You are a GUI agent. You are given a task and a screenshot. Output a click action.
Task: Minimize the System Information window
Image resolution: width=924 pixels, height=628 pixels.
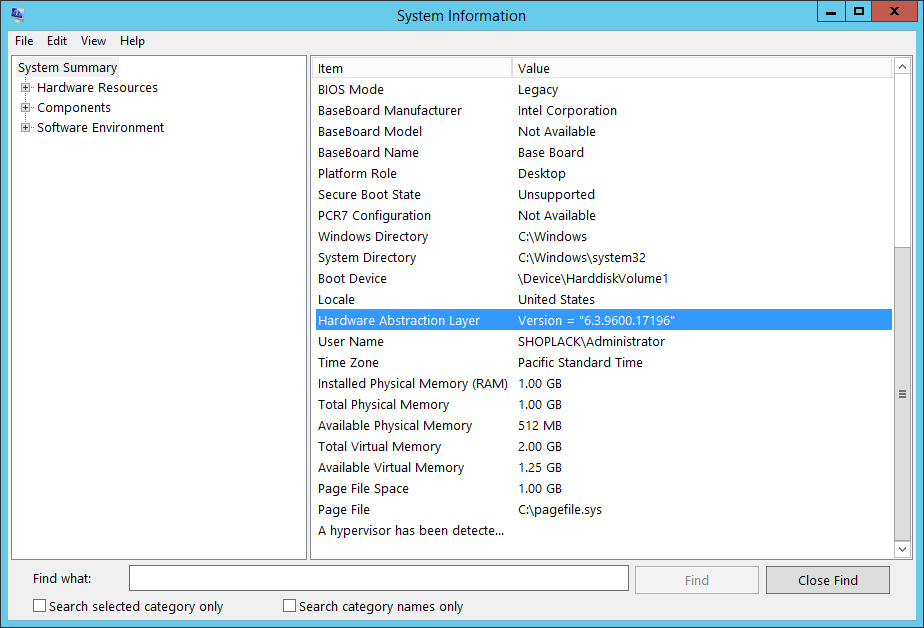point(831,12)
